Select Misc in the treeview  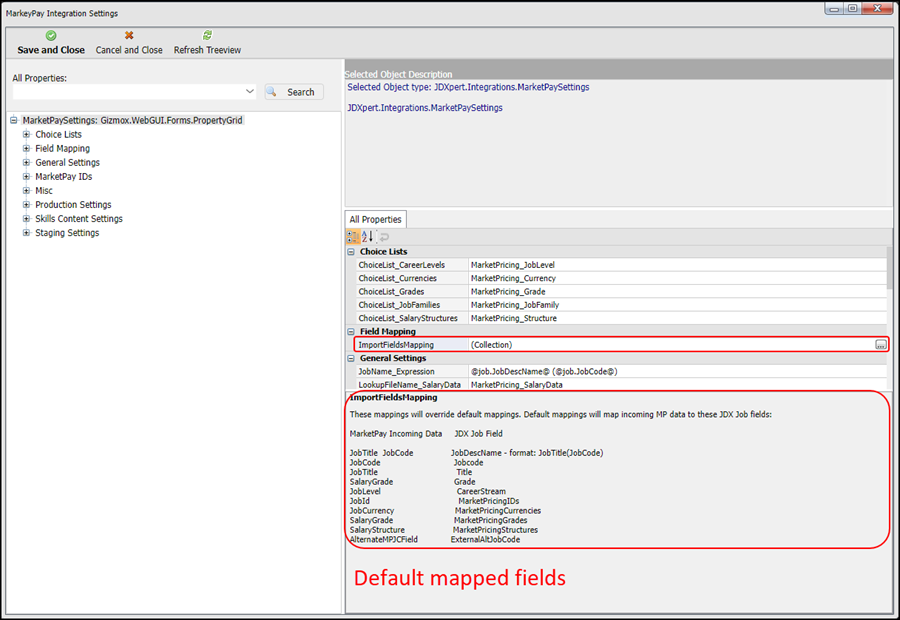click(x=44, y=191)
